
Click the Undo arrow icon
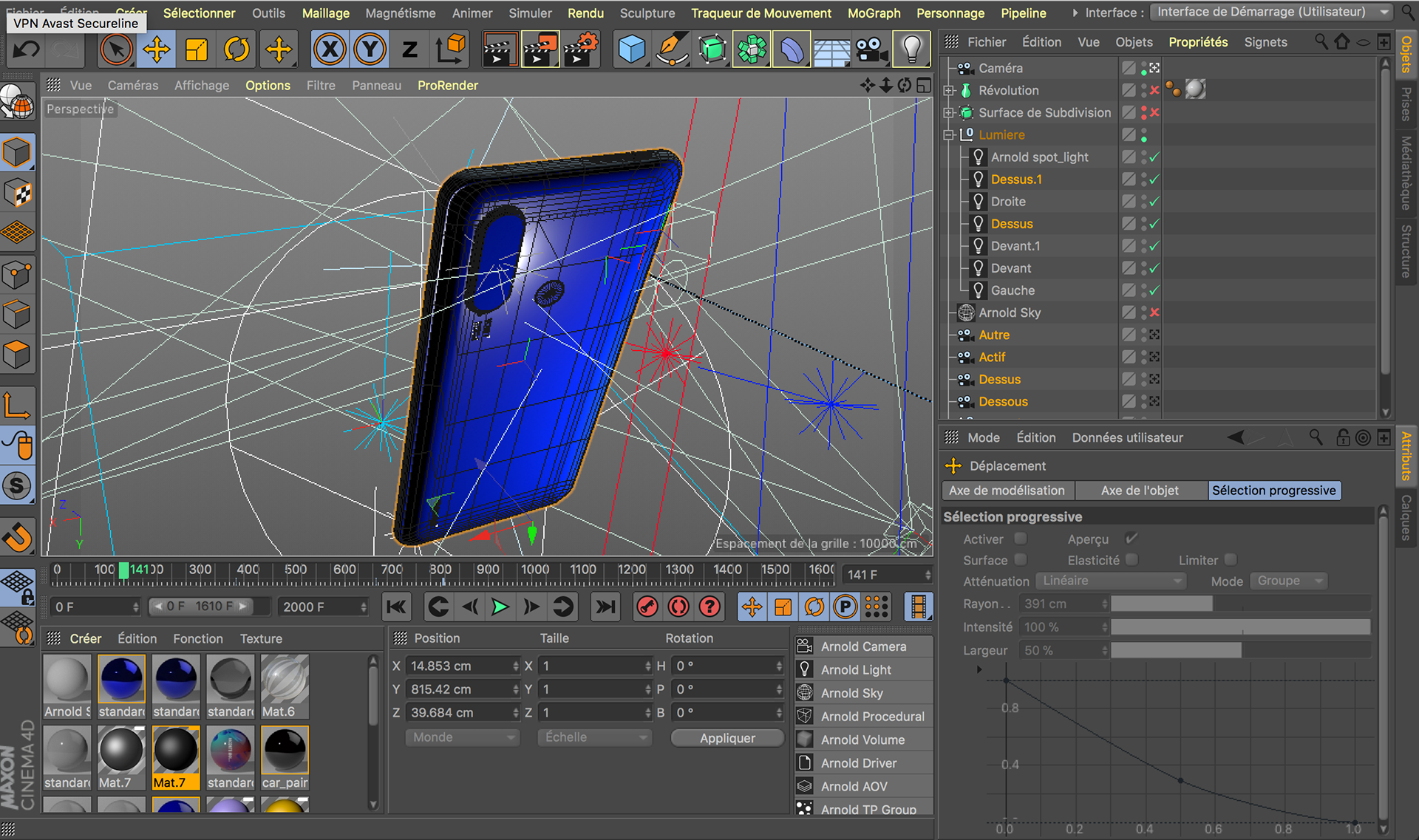27,50
